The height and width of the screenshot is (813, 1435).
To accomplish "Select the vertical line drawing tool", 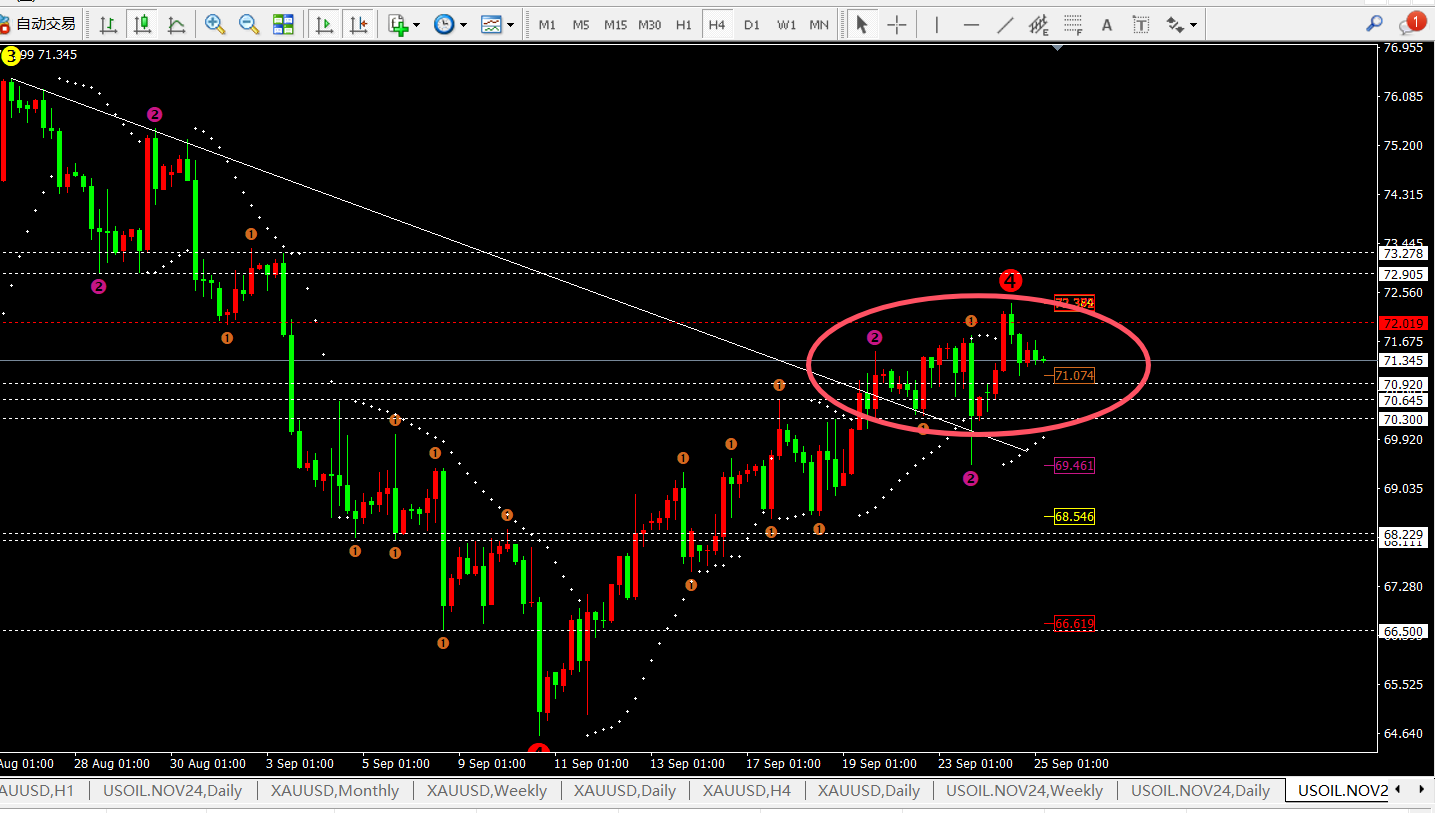I will (936, 24).
